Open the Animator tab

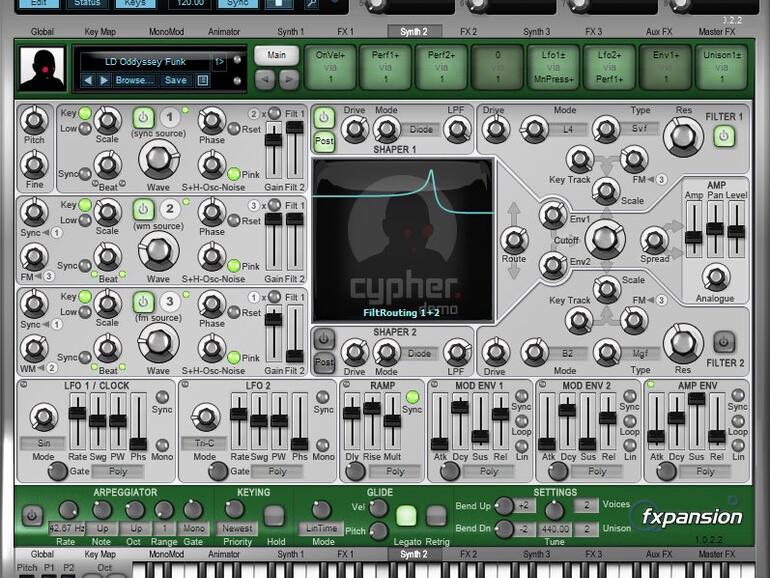pos(224,31)
